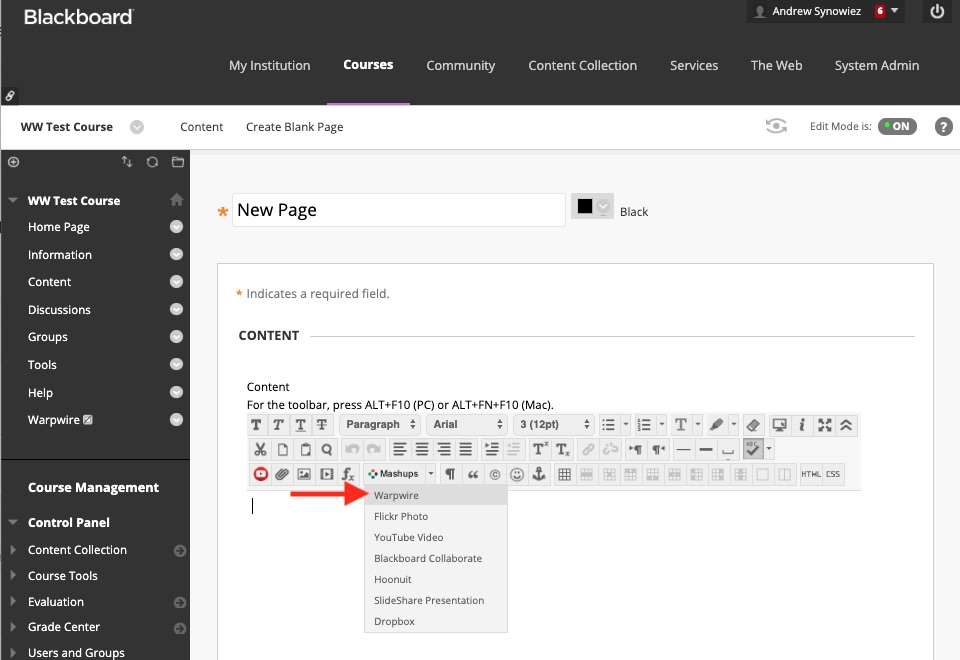
Task: Align text left in editor
Action: click(400, 449)
